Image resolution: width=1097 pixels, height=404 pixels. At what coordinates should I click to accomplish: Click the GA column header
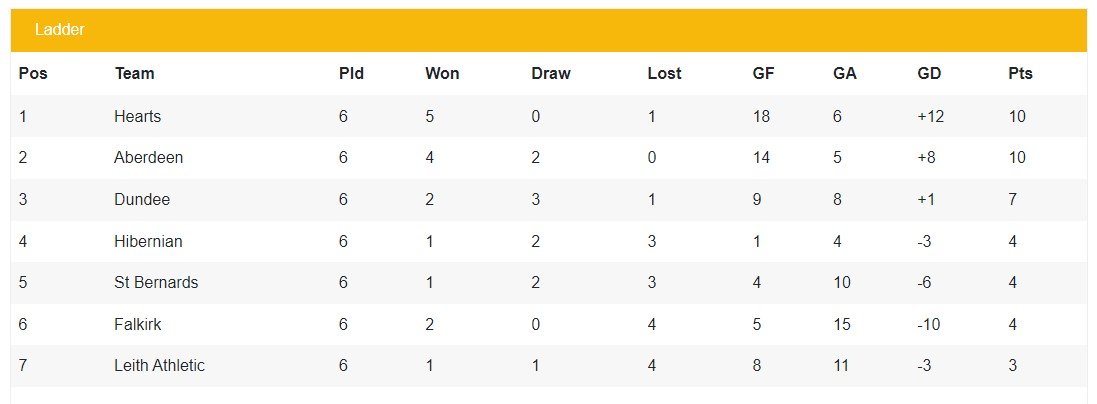pyautogui.click(x=844, y=73)
